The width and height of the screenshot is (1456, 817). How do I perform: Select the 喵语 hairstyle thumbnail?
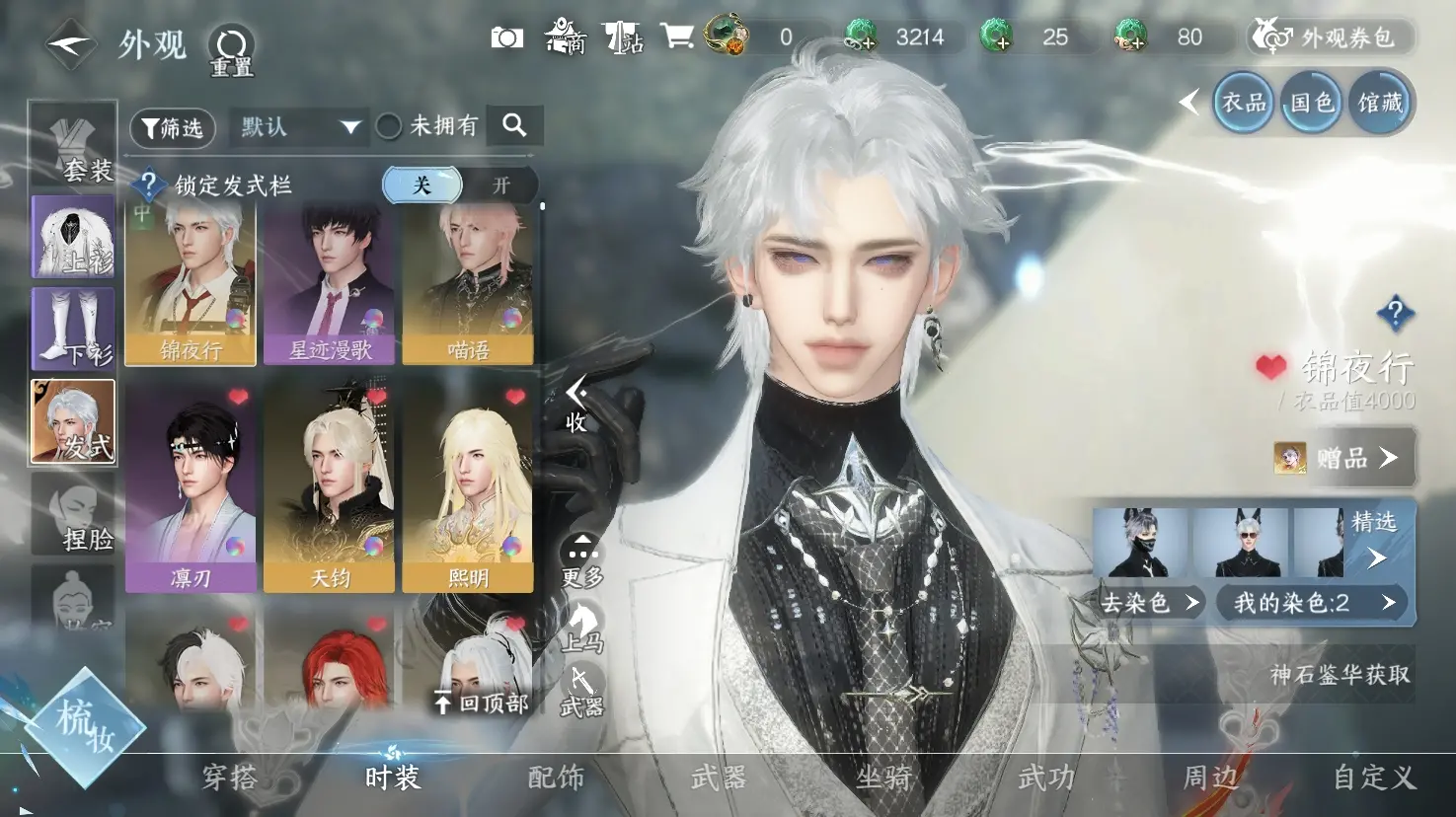click(468, 284)
